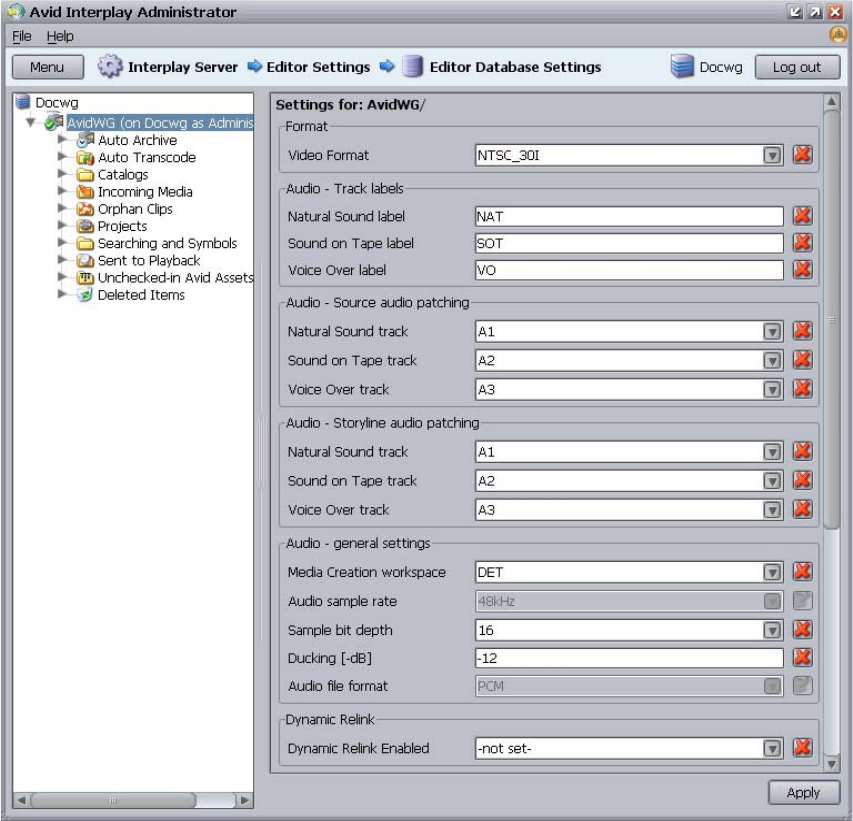Open the Dynamic Relink Enabled dropdown
The height and width of the screenshot is (821, 853).
[772, 749]
